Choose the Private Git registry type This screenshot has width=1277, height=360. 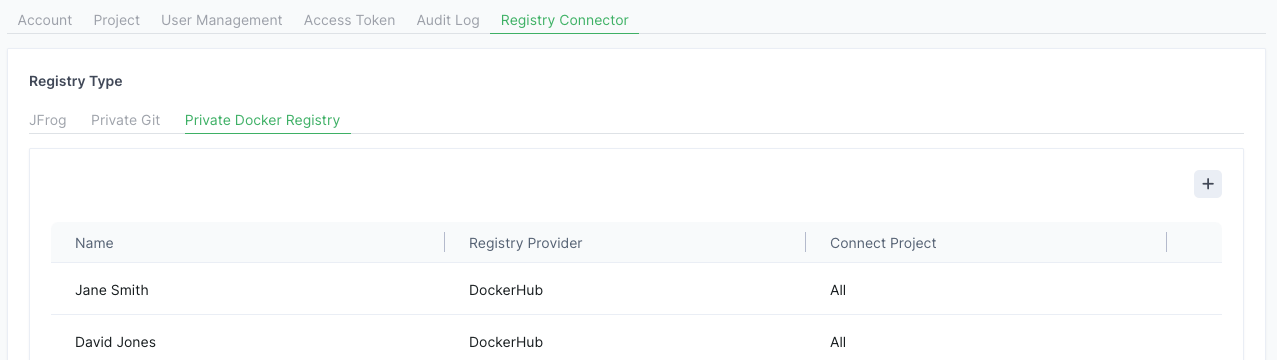126,120
